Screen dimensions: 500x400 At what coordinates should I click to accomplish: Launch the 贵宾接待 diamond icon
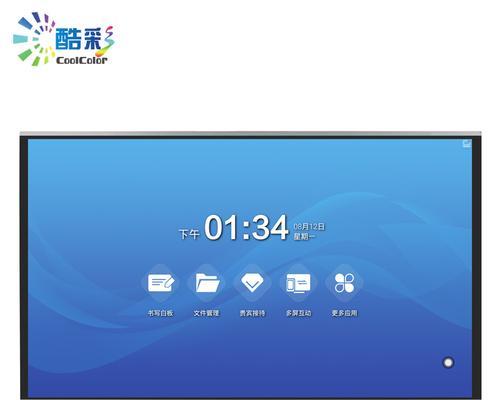point(252,283)
